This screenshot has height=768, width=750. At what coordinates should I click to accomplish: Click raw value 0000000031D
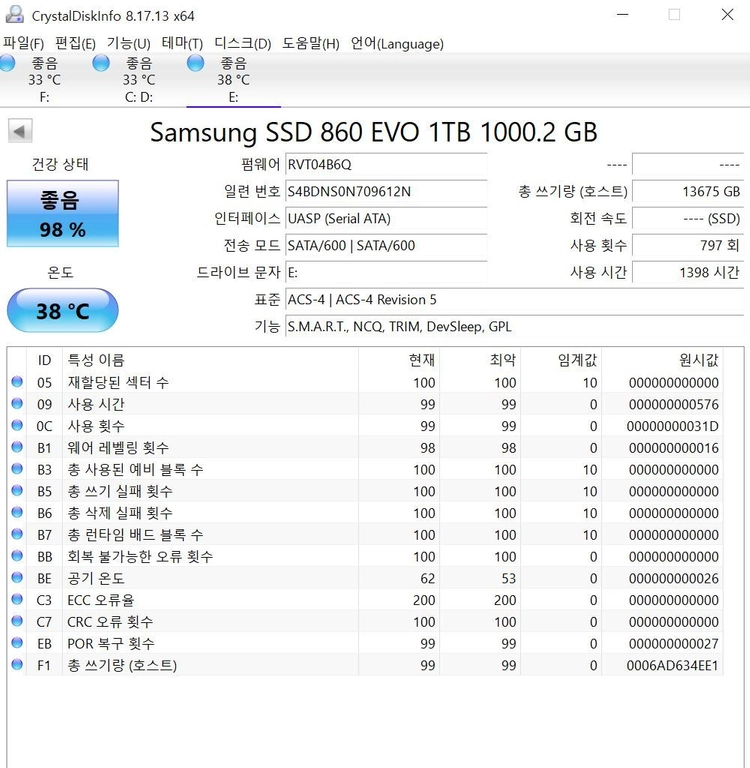[x=672, y=426]
